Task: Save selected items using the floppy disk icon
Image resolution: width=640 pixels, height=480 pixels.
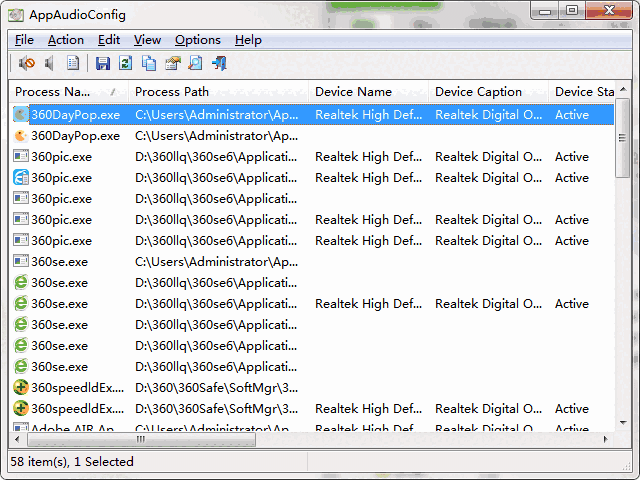Action: pos(102,63)
